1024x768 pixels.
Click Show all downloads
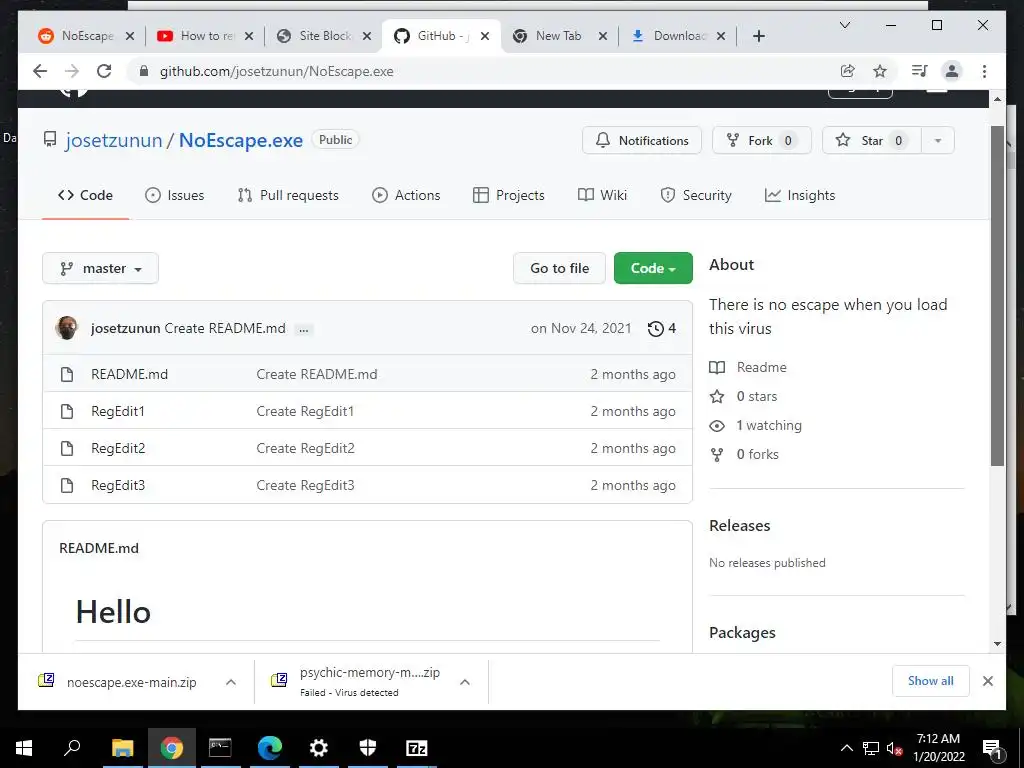pyautogui.click(x=931, y=681)
